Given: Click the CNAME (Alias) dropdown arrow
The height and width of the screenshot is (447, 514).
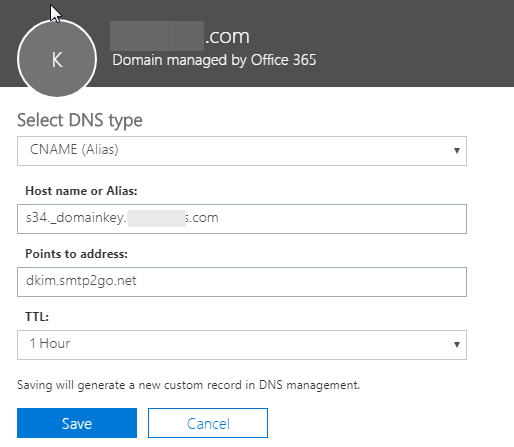Looking at the screenshot, I should pos(457,151).
